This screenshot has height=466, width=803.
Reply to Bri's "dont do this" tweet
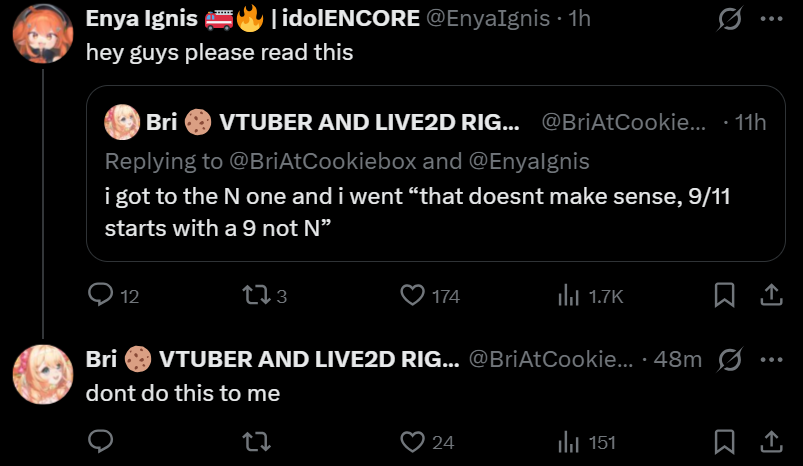coord(101,441)
